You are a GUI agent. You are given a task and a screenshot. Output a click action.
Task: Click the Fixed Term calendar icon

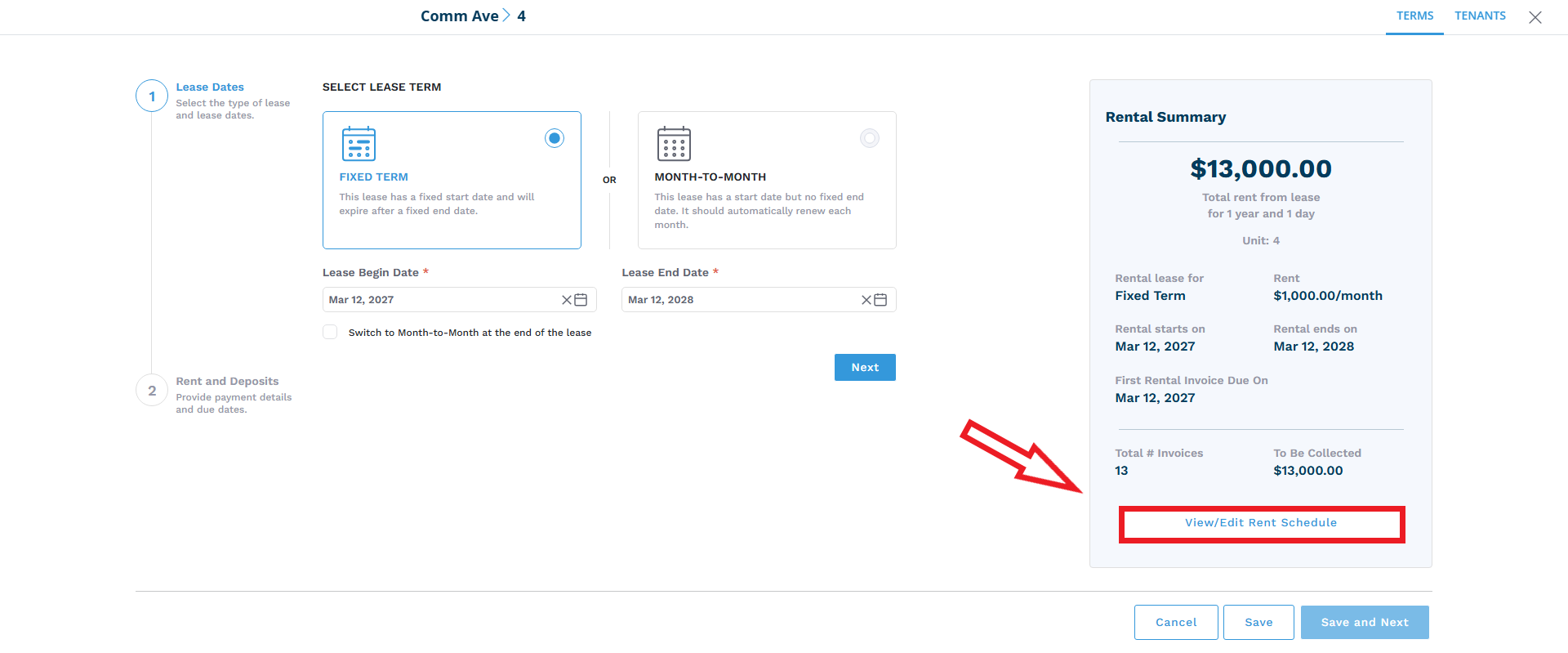click(359, 144)
